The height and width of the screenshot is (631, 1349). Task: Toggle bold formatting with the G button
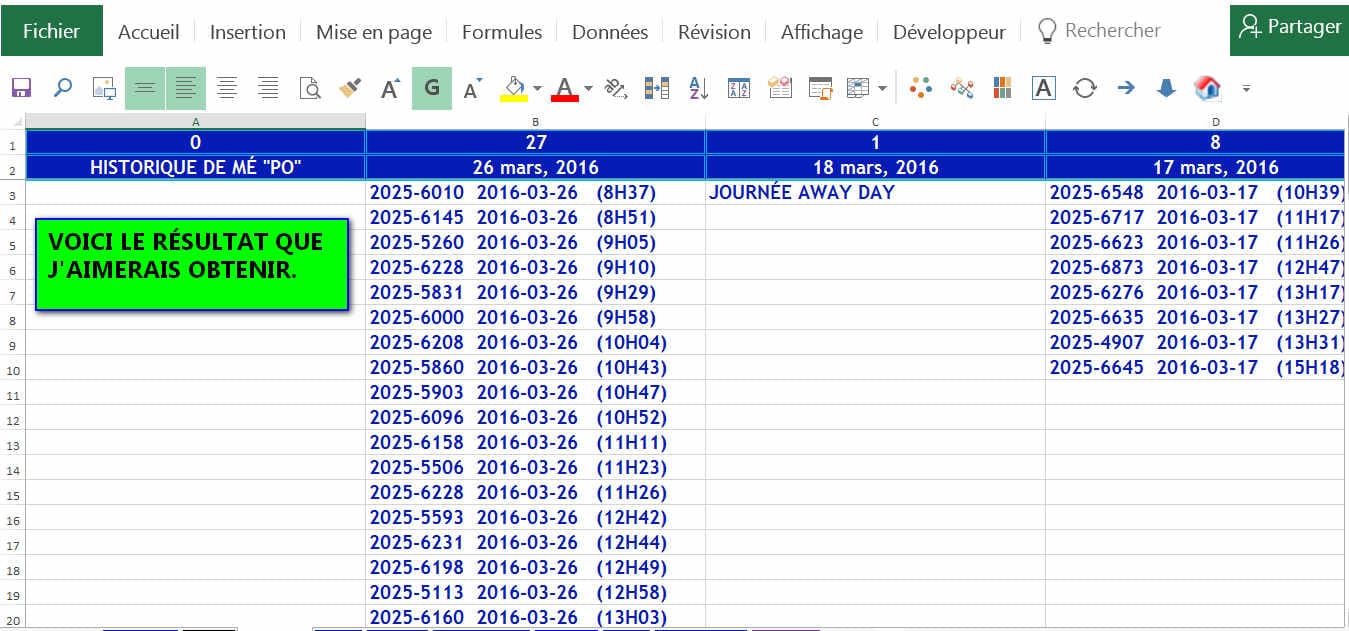[x=432, y=89]
